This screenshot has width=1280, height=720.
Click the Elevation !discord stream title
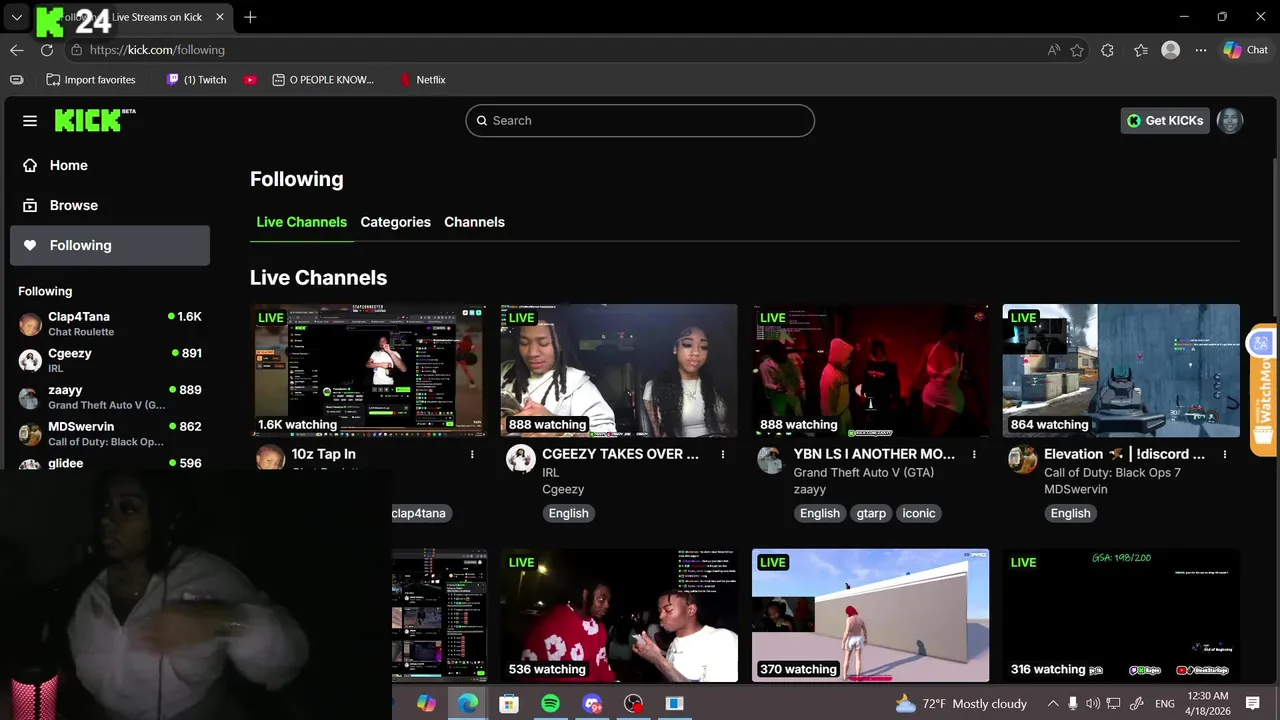click(1124, 454)
